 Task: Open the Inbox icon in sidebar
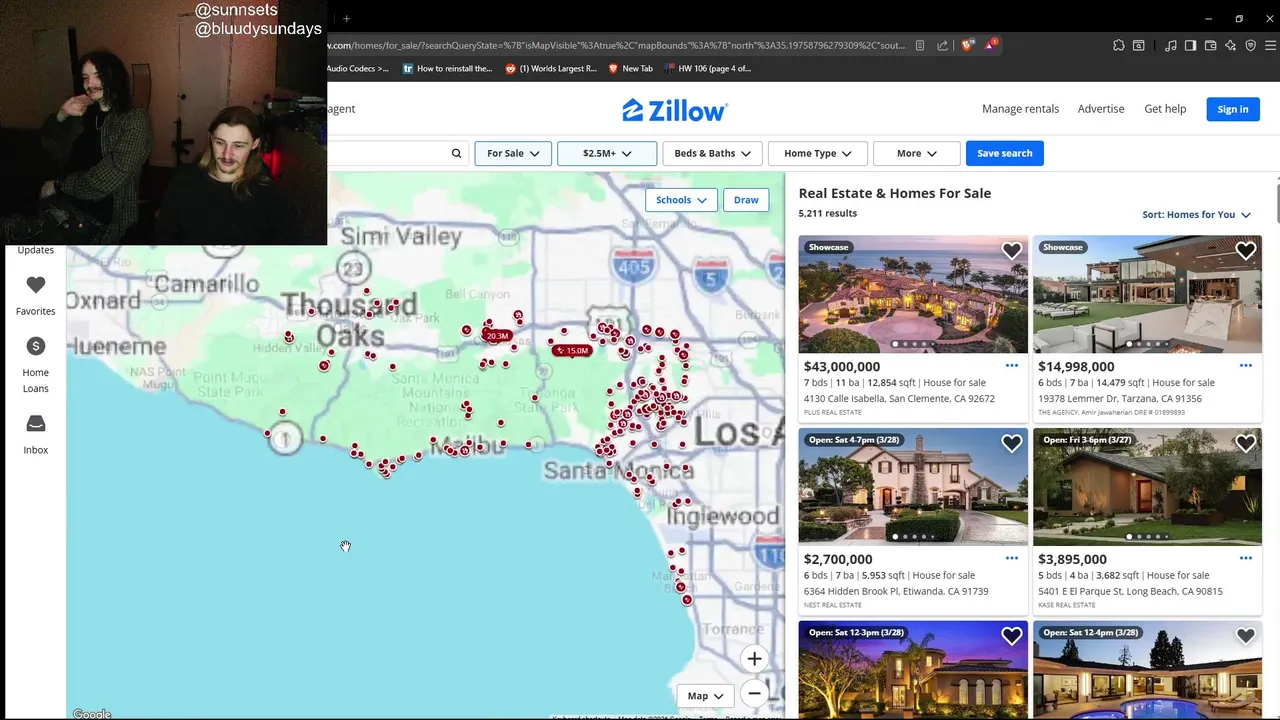click(x=35, y=424)
